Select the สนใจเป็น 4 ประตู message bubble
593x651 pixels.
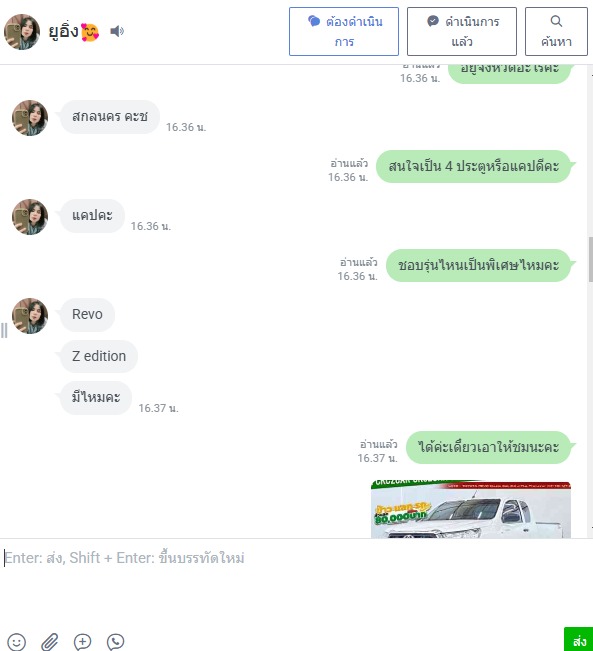click(474, 166)
